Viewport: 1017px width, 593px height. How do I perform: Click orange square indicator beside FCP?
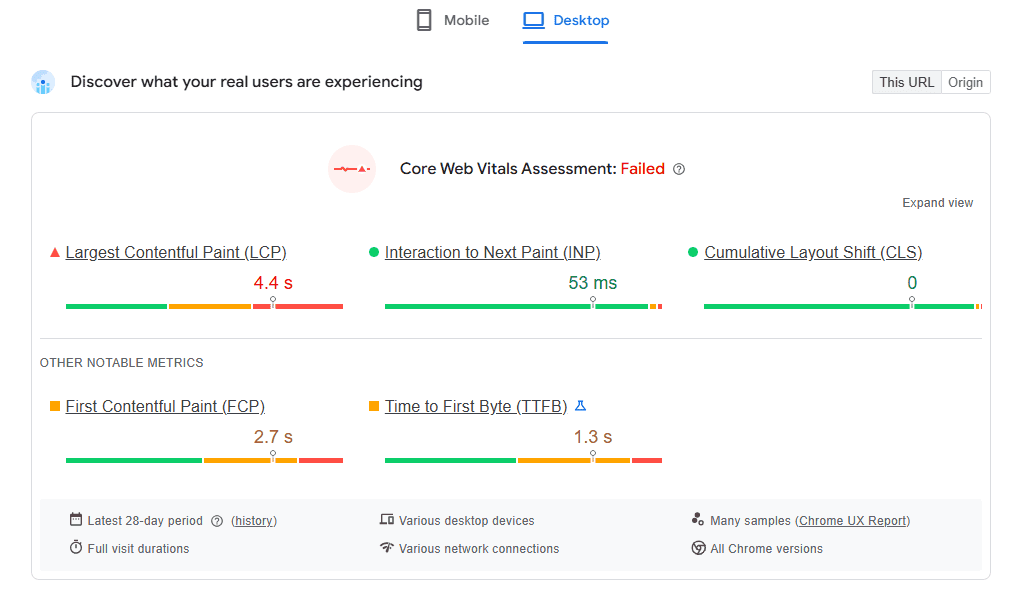pos(55,406)
